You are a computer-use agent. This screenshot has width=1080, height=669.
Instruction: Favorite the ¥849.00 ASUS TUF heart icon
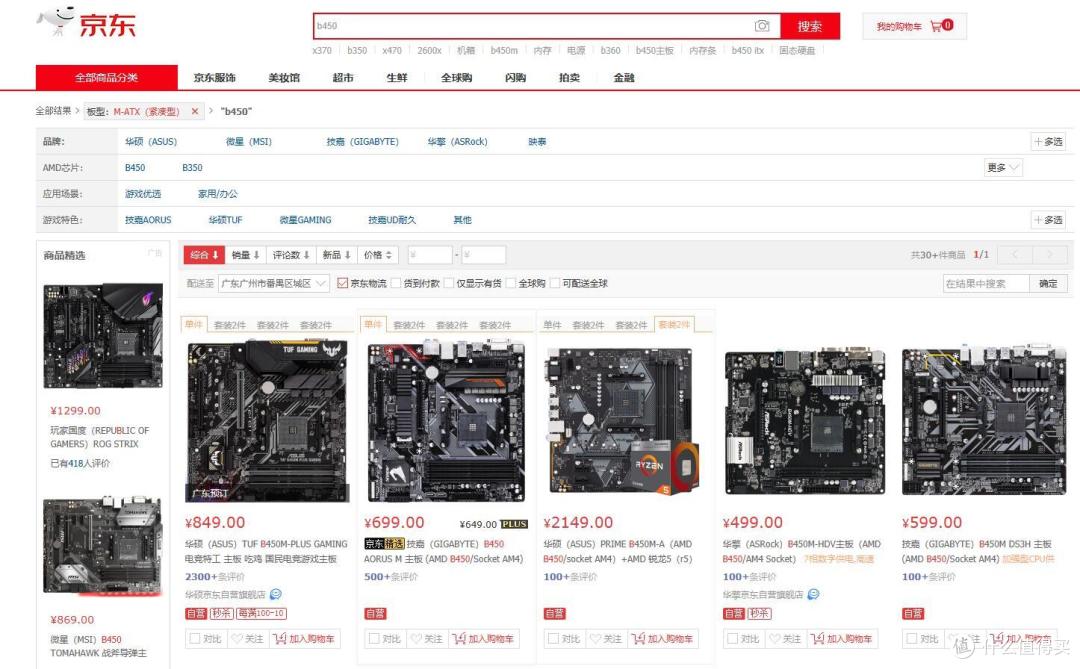point(238,639)
